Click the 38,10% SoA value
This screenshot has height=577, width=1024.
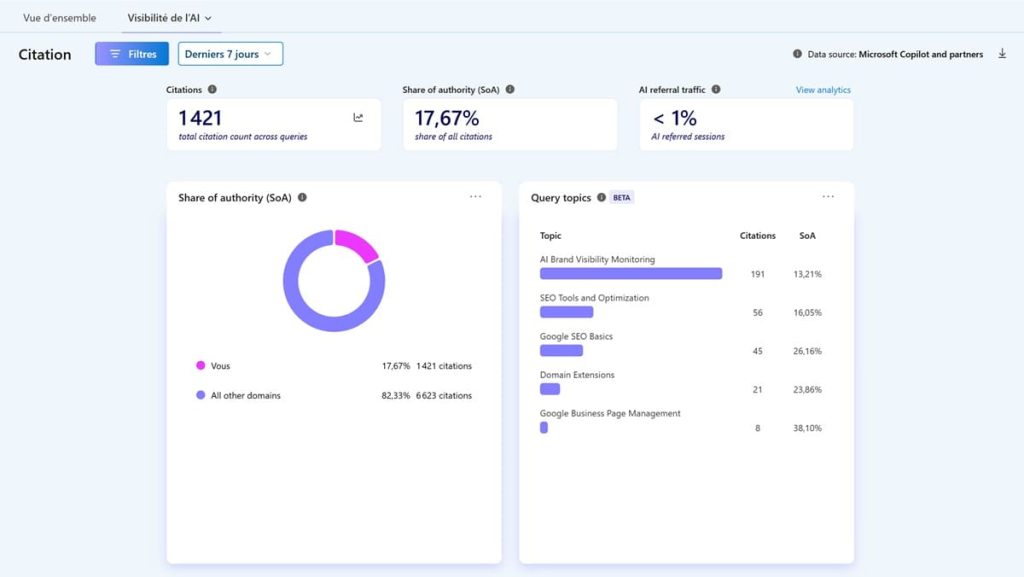pyautogui.click(x=807, y=428)
